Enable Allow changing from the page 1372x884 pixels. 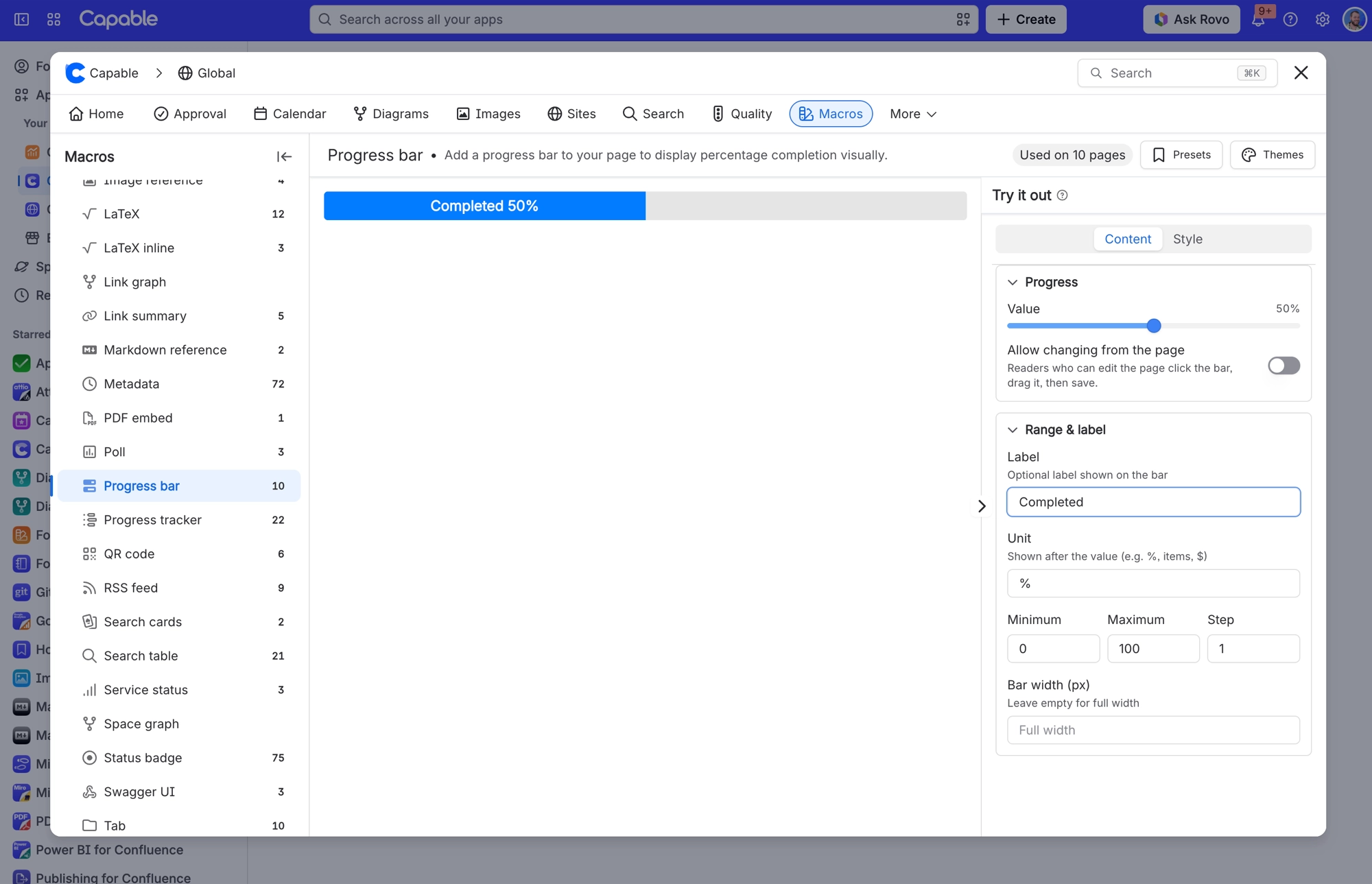click(1284, 366)
